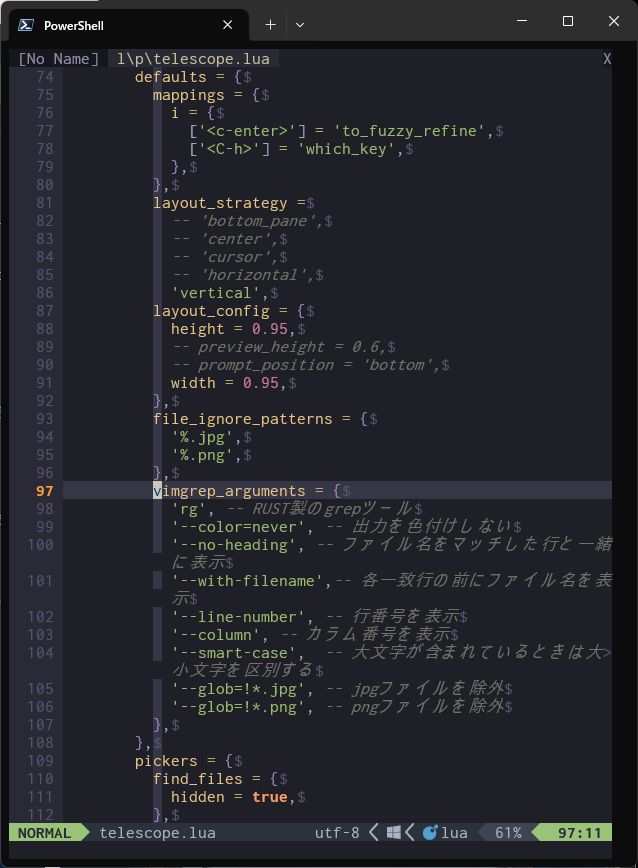Click the utf-8 encoding label
This screenshot has width=638, height=868.
(x=336, y=832)
